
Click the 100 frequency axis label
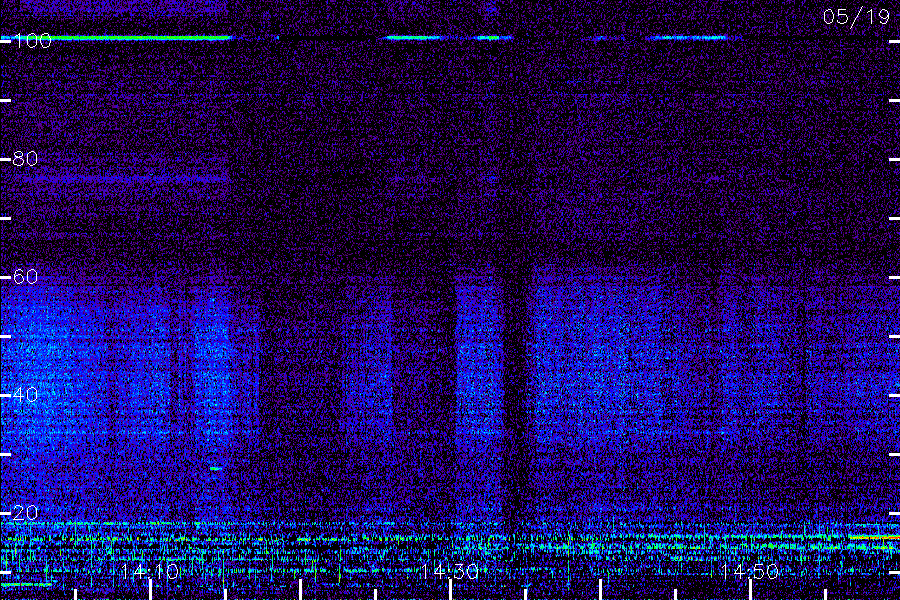click(x=33, y=41)
